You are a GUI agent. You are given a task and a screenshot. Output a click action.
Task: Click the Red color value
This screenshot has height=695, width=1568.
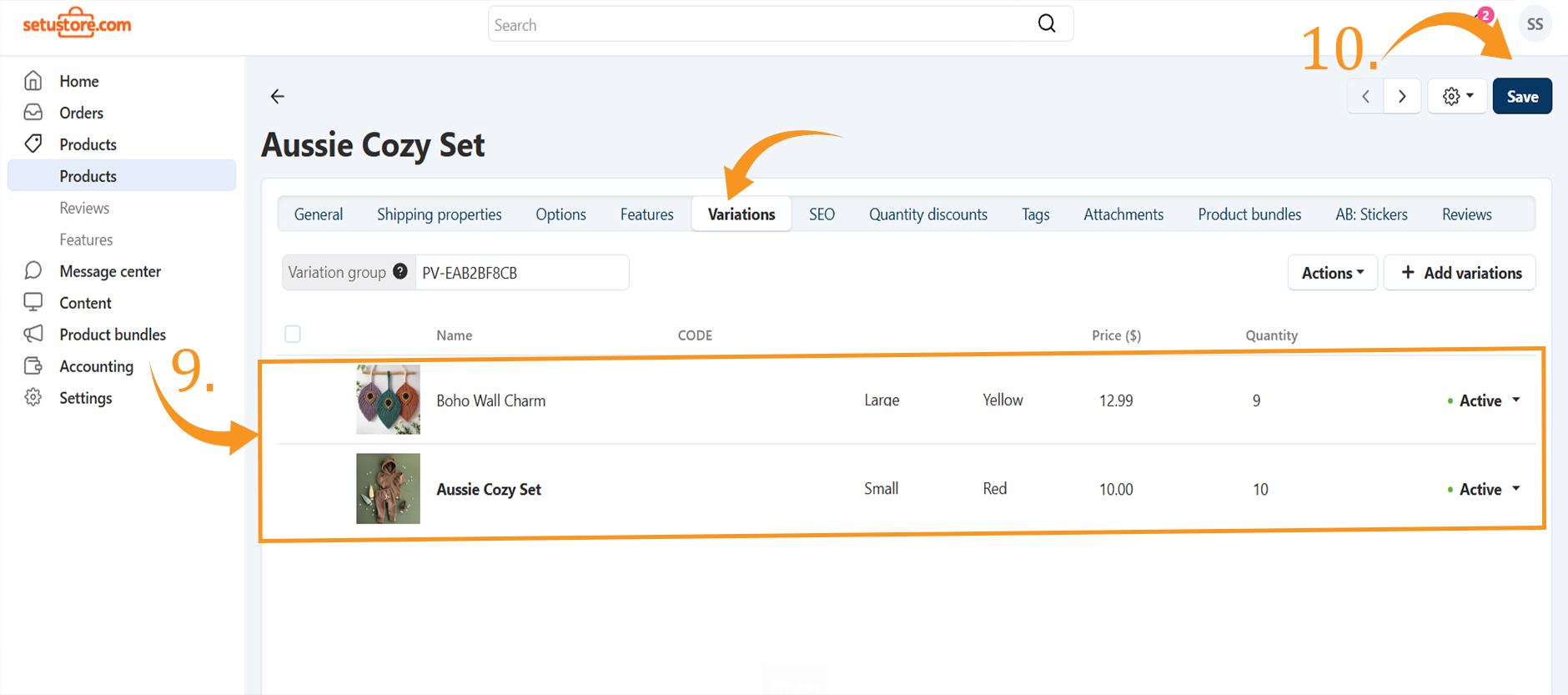pos(994,488)
